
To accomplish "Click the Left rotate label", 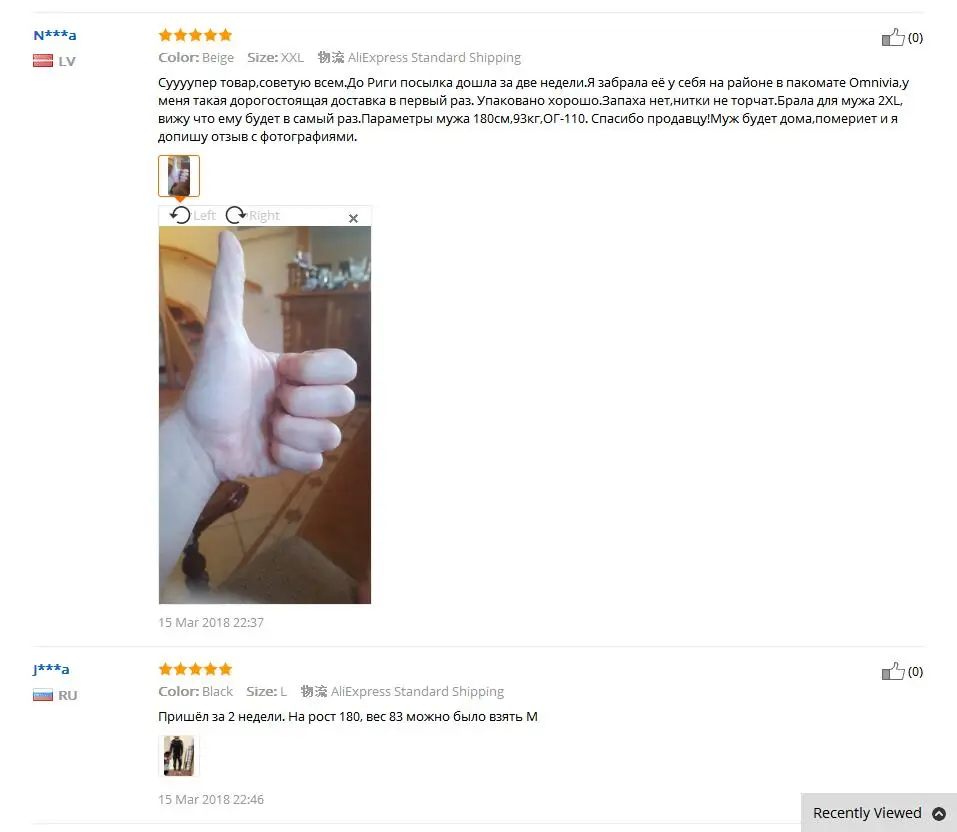I will click(204, 215).
